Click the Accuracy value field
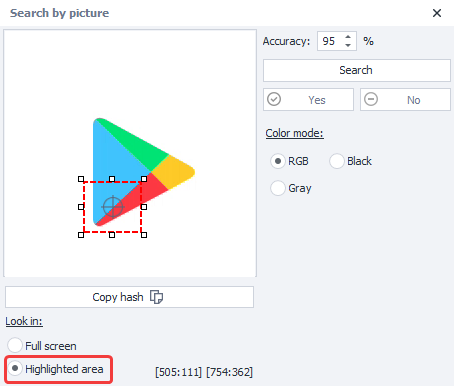 click(330, 41)
